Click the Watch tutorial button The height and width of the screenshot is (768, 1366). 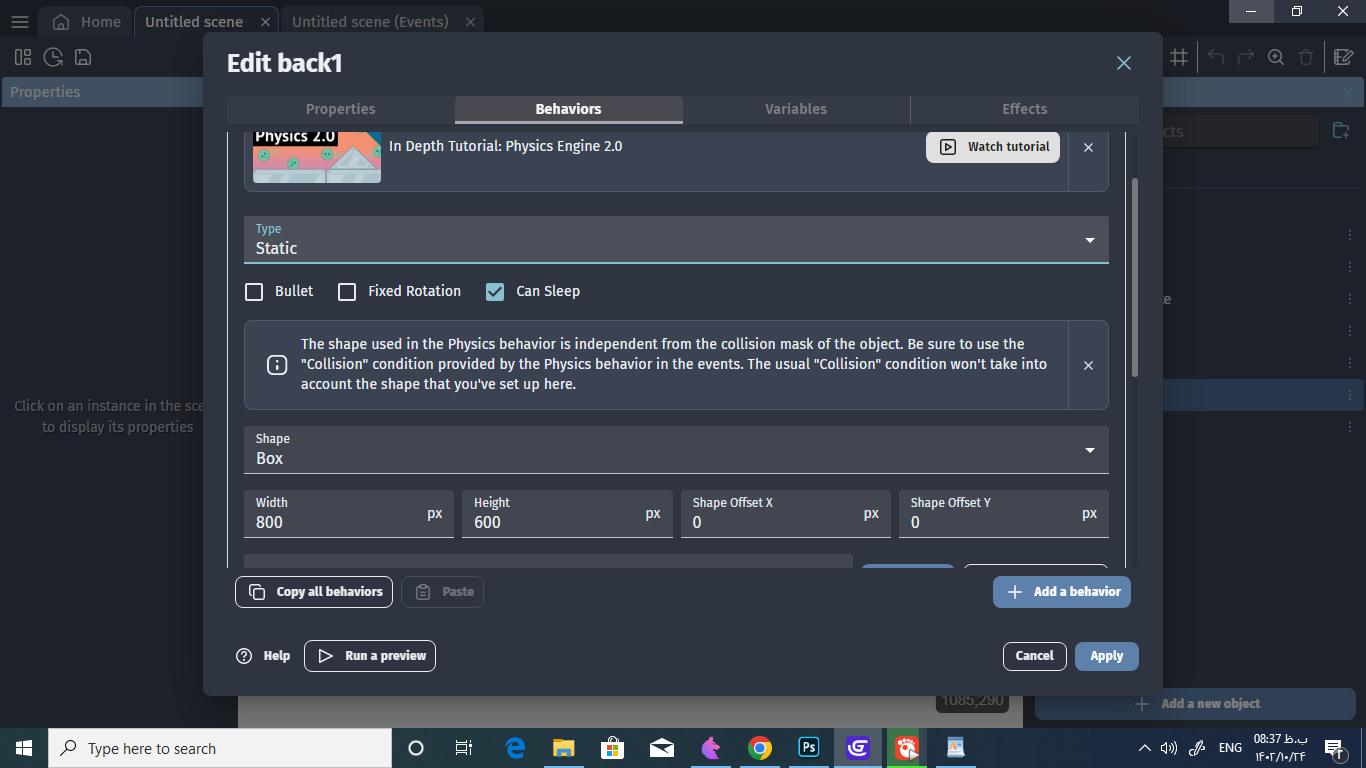point(993,147)
